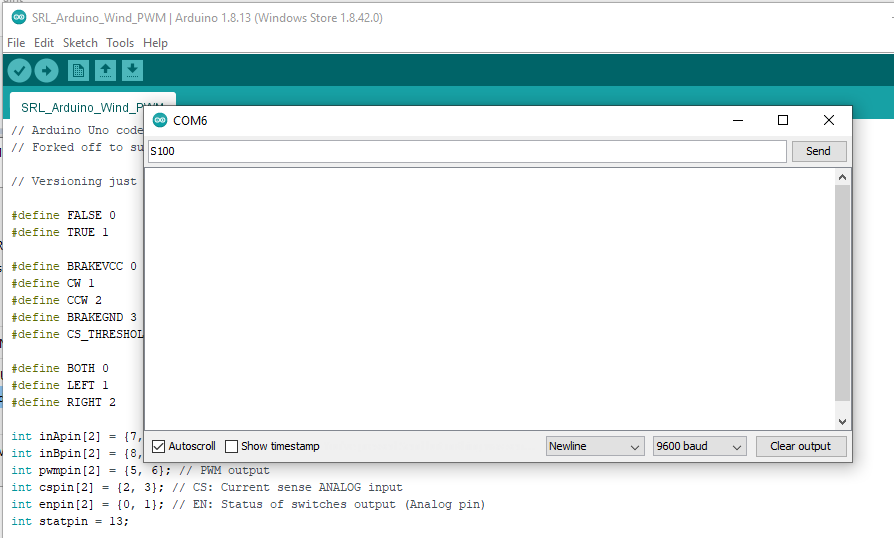Click the Upload arrow icon in toolbar

click(x=46, y=71)
